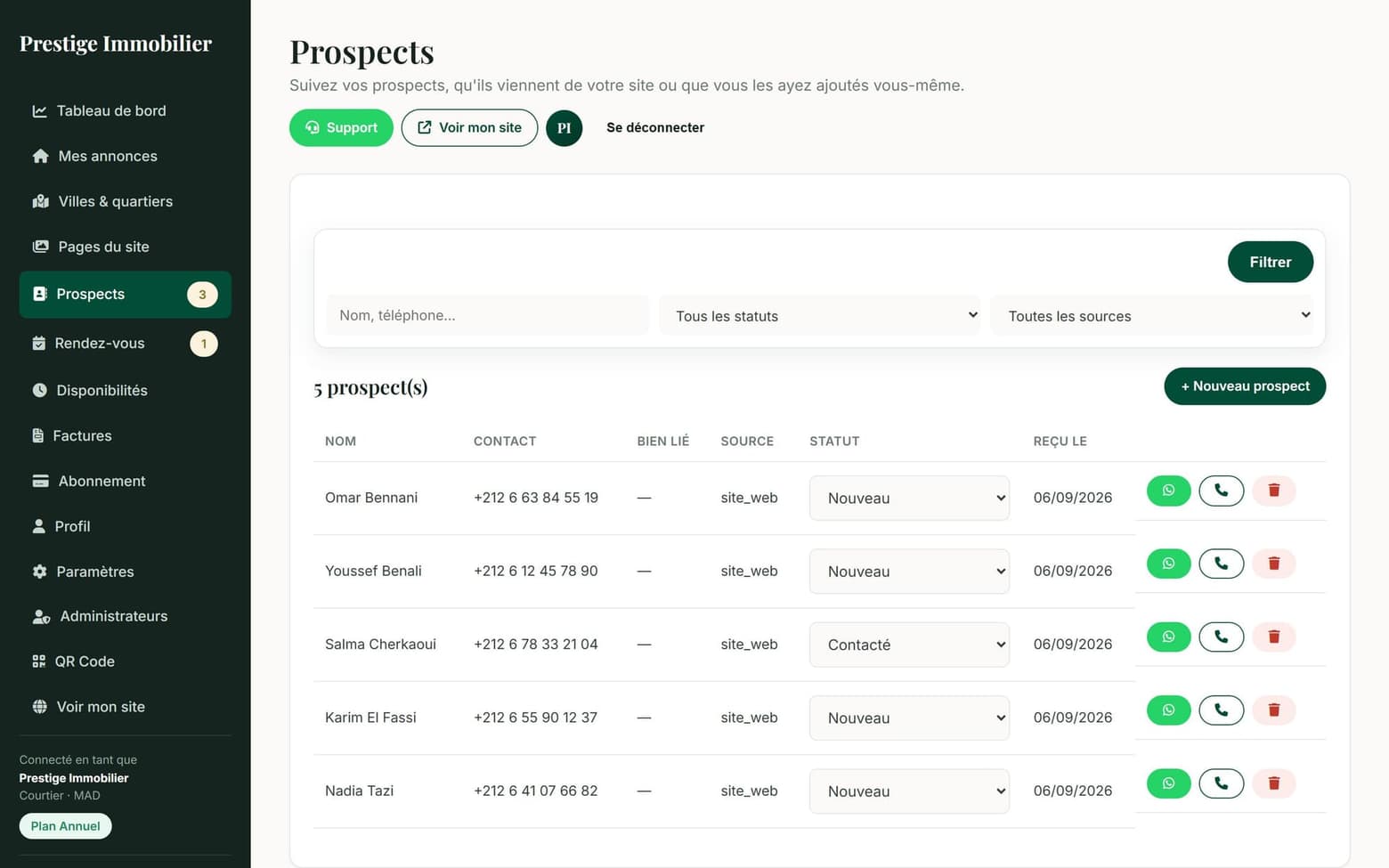The image size is (1389, 868).
Task: Open WhatsApp chat for Youssef Benali
Action: pos(1168,564)
